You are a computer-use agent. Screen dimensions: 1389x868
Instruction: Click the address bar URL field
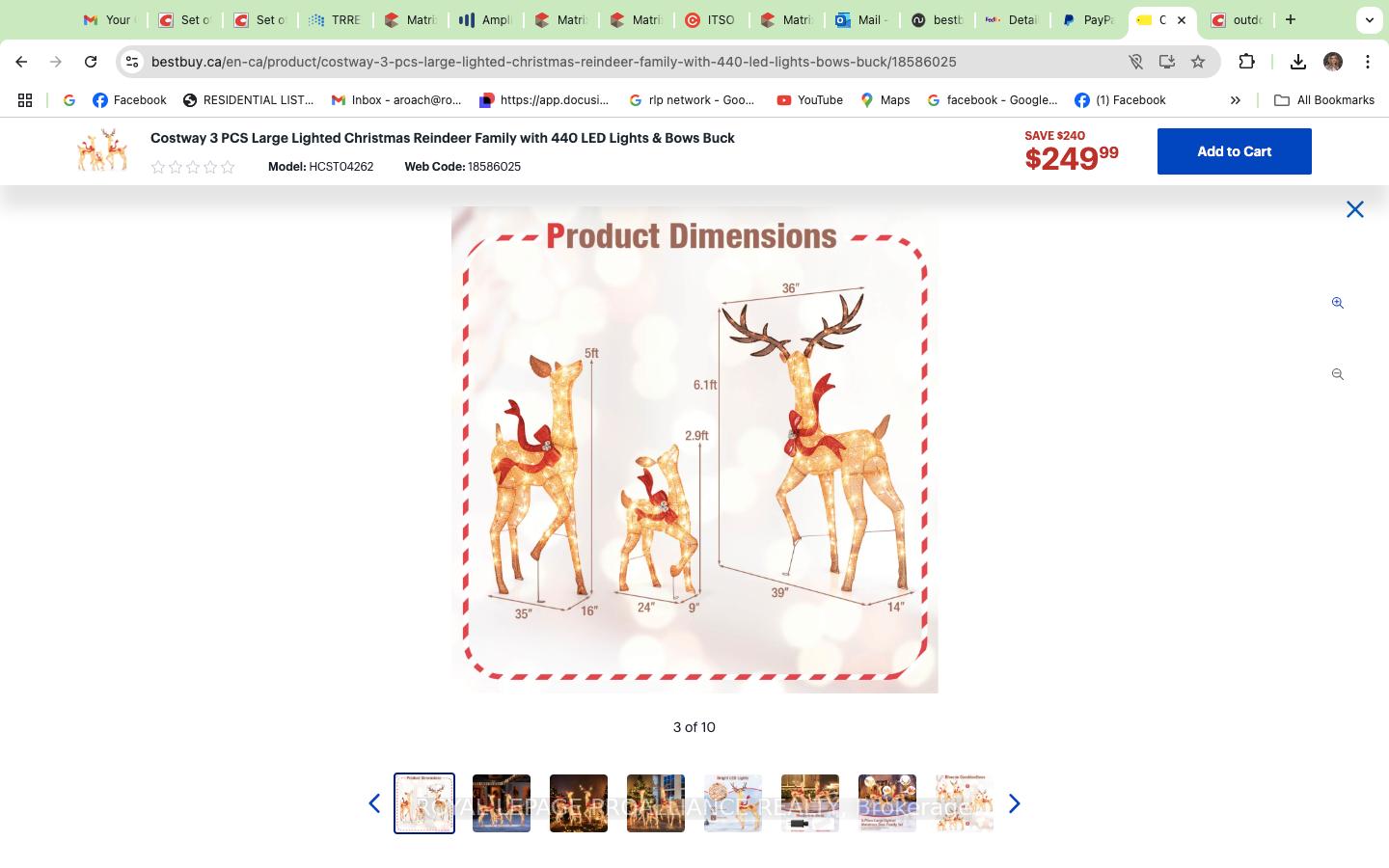[x=637, y=62]
